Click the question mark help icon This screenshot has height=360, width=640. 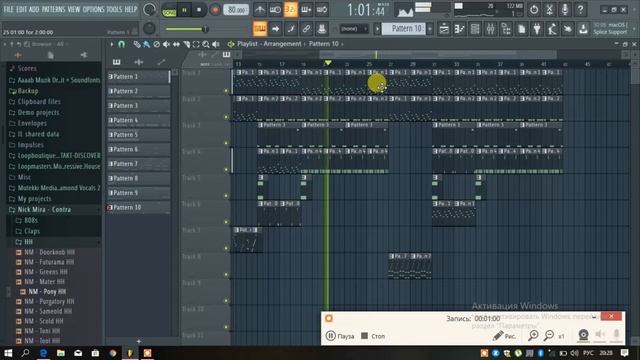point(580,9)
